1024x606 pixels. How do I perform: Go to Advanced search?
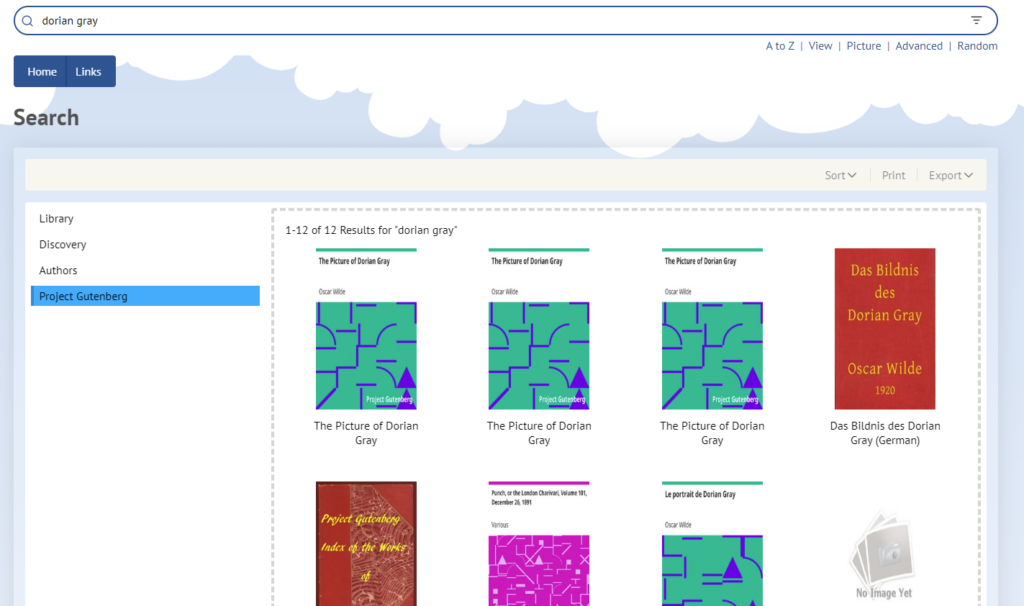tap(919, 46)
